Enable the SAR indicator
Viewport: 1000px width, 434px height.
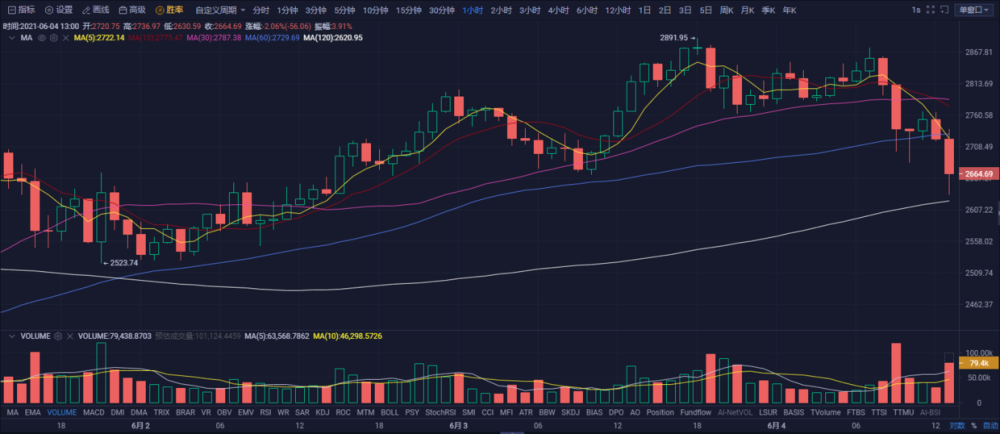(x=302, y=412)
